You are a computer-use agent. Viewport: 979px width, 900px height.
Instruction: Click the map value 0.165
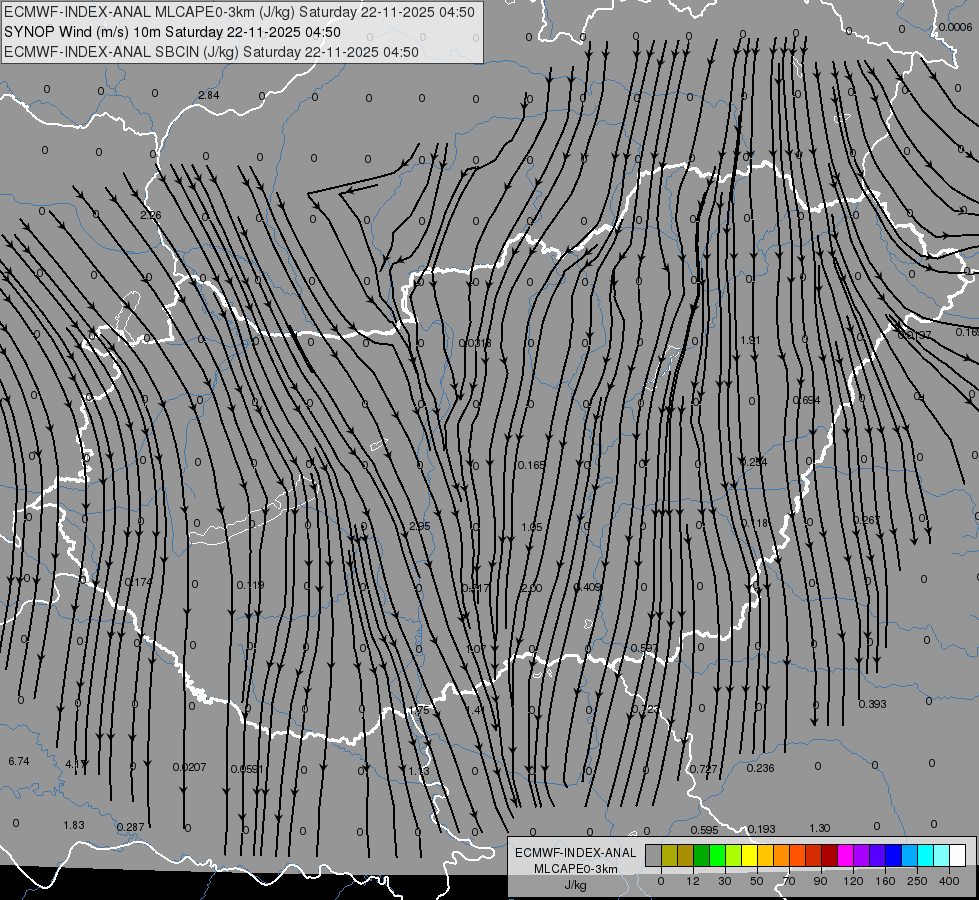[x=531, y=465]
